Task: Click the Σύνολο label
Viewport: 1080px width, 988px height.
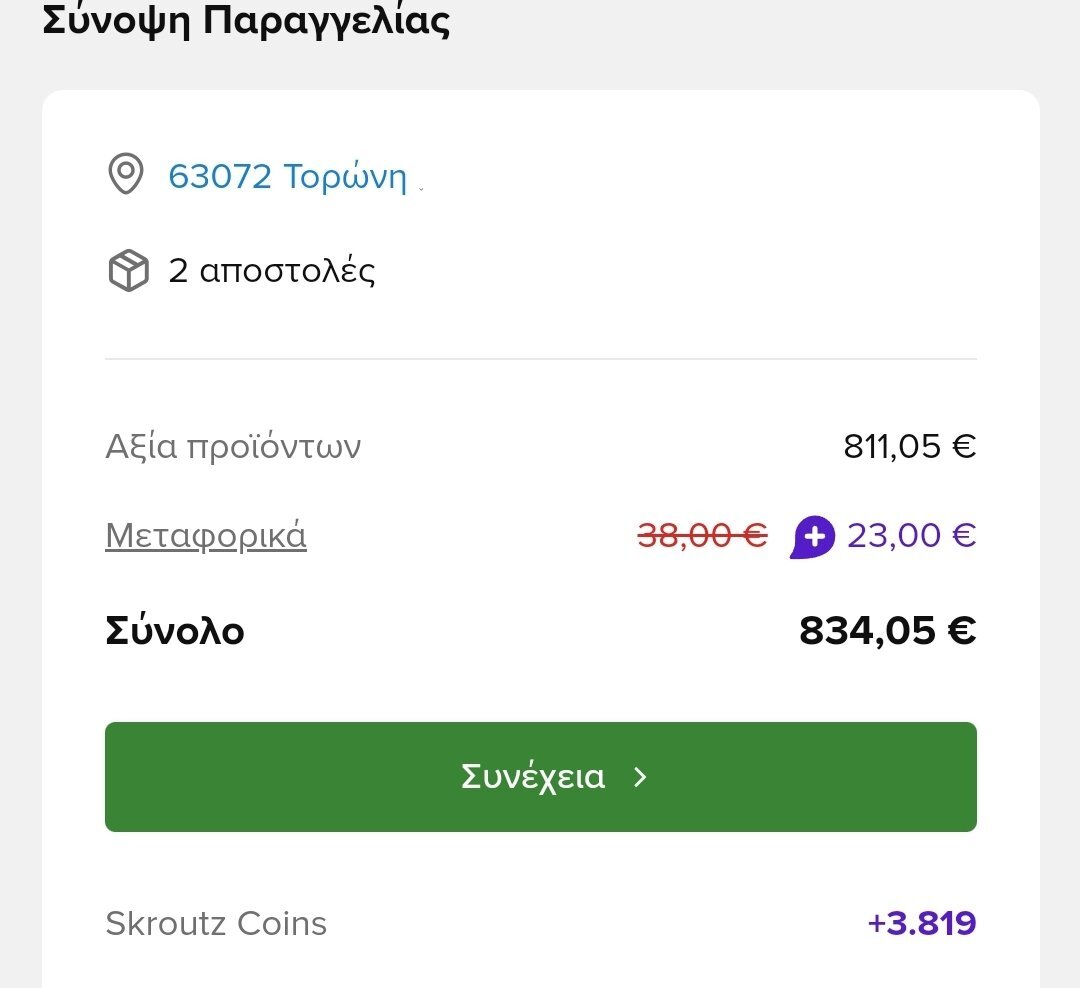Action: (x=175, y=630)
